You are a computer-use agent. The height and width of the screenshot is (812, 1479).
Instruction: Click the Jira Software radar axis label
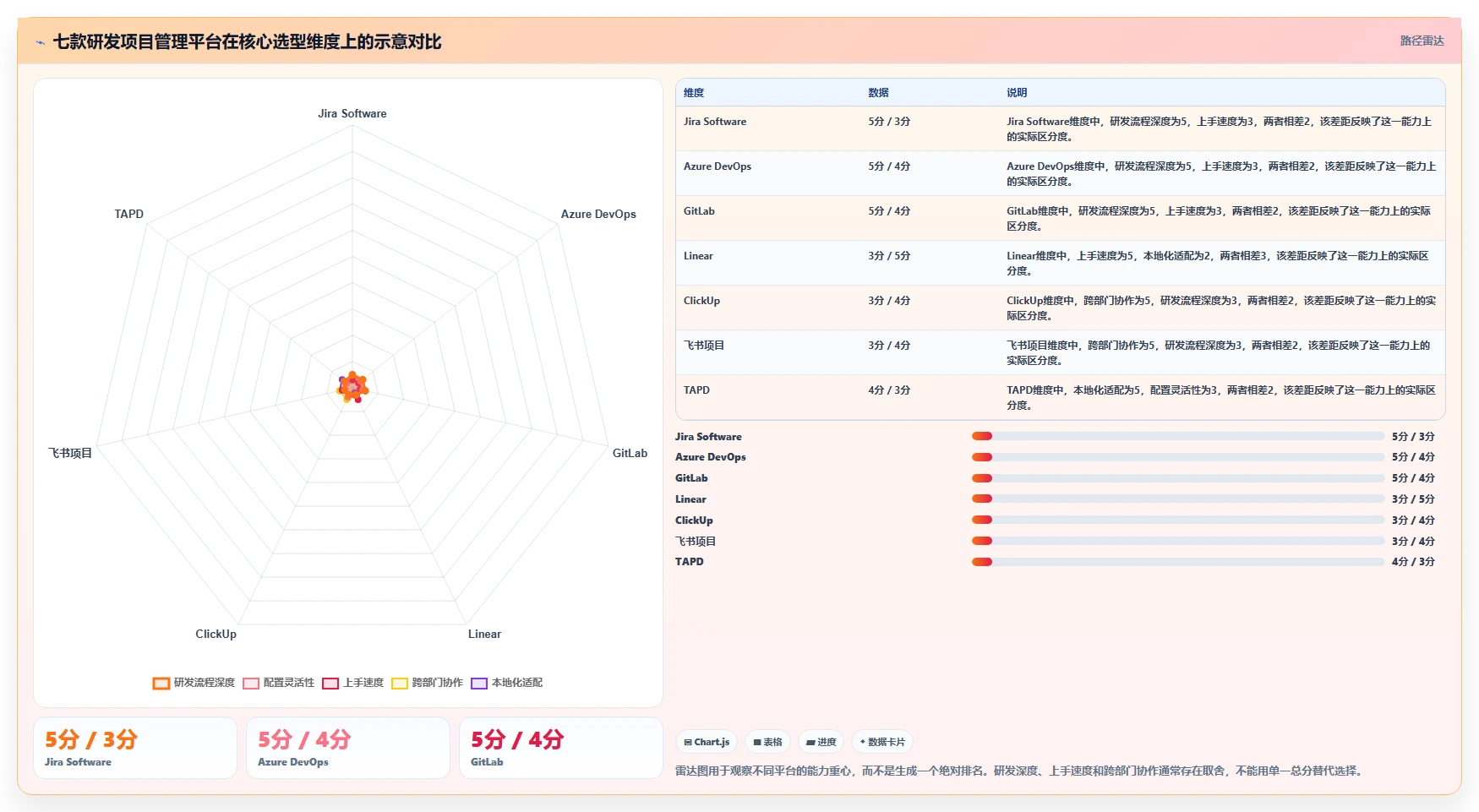pos(352,113)
